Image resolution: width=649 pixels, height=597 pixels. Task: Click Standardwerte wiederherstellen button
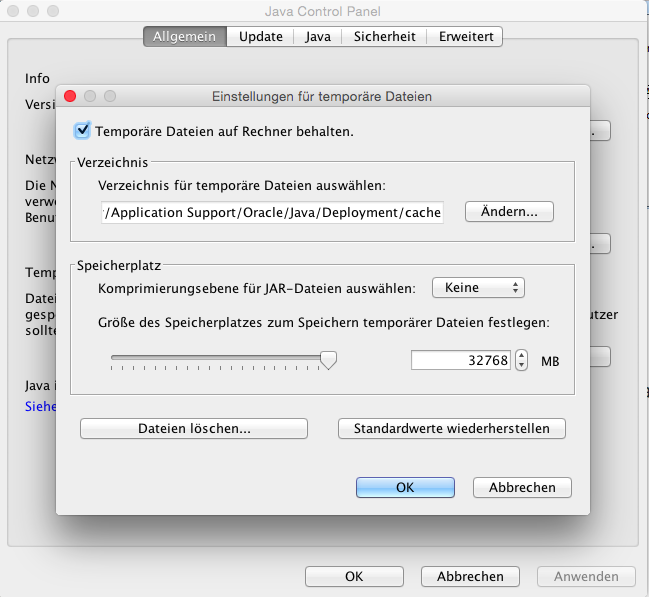(x=451, y=428)
